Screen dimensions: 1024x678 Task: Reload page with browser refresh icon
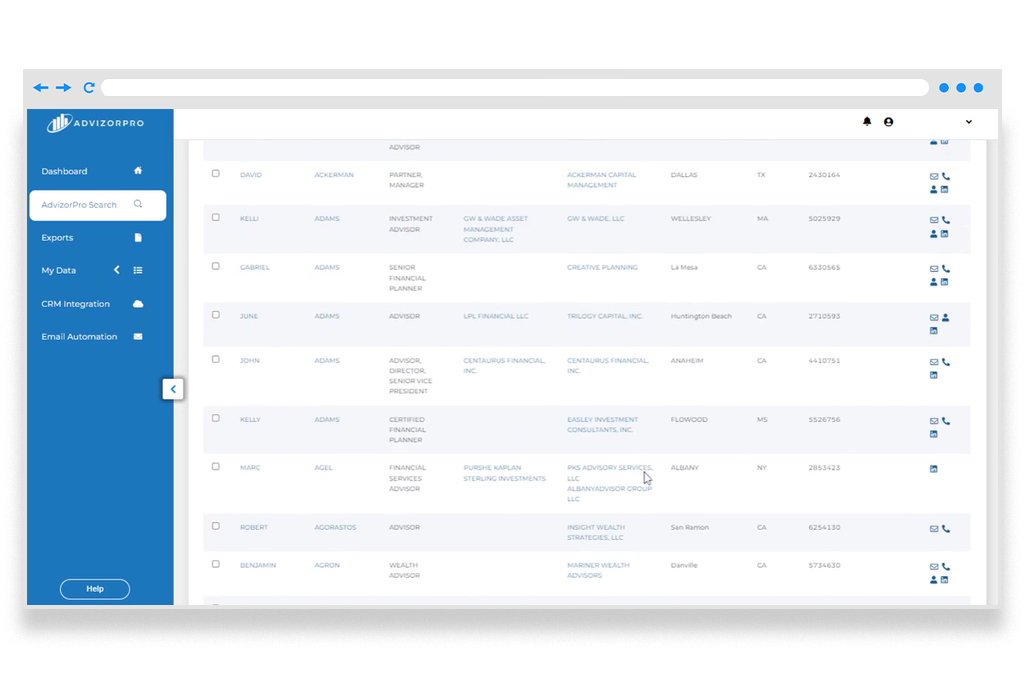point(89,88)
